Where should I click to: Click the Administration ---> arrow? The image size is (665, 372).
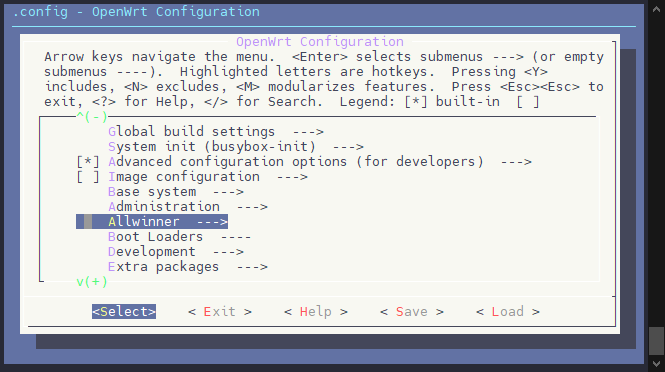tap(252, 207)
